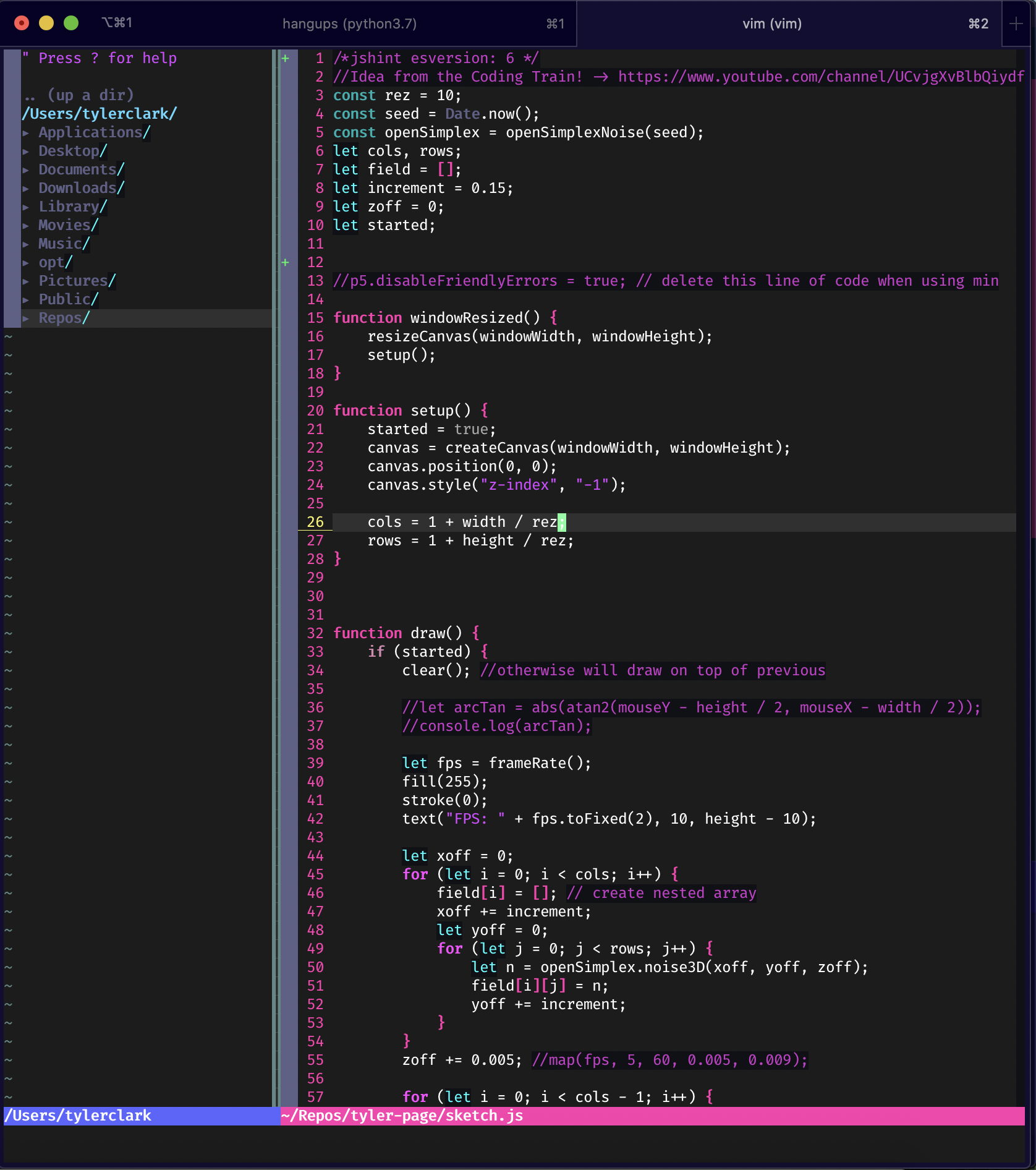Switch to the hangups (python3.7) tab

[349, 23]
